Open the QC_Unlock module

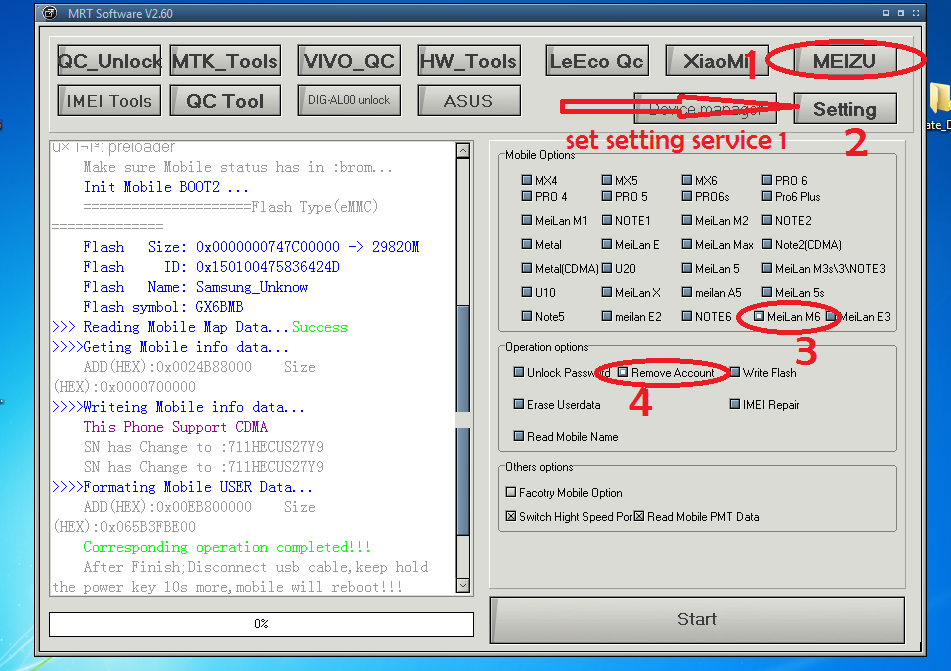[109, 61]
